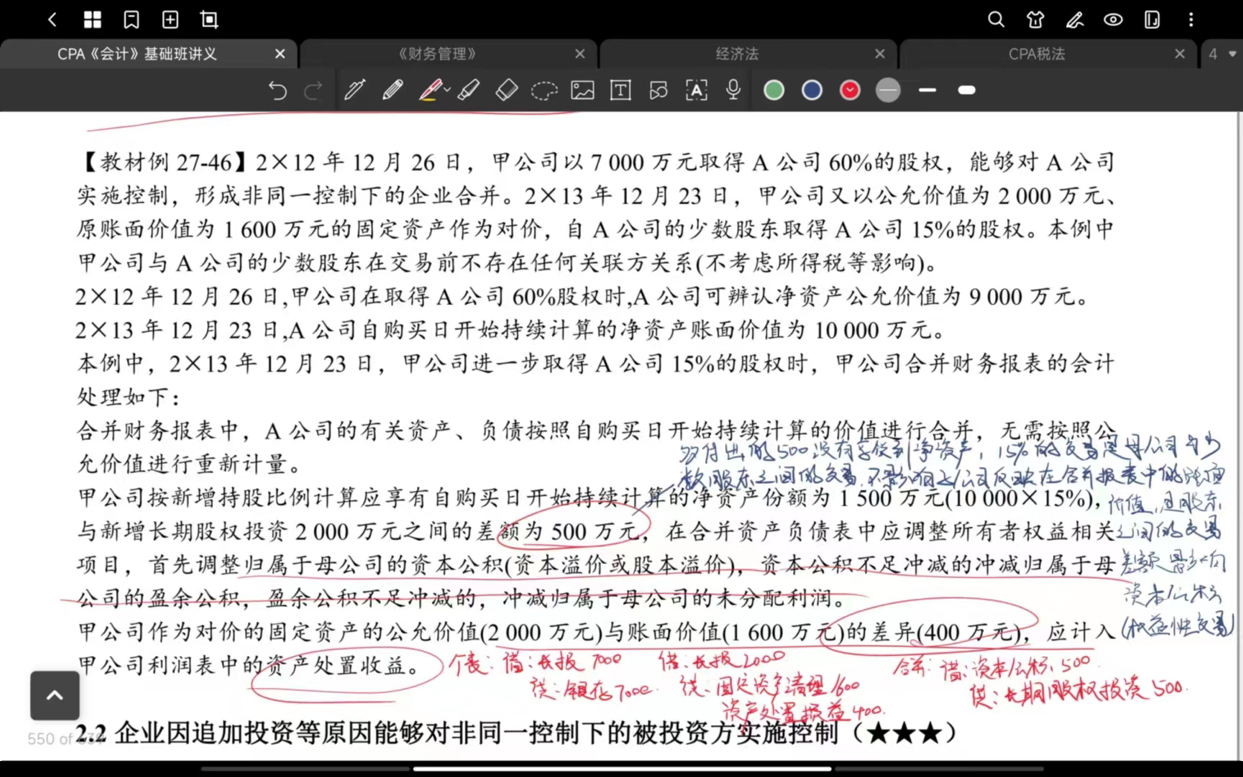Expand the highlighter tool options
Screen dimensions: 1243x777
(x=448, y=90)
